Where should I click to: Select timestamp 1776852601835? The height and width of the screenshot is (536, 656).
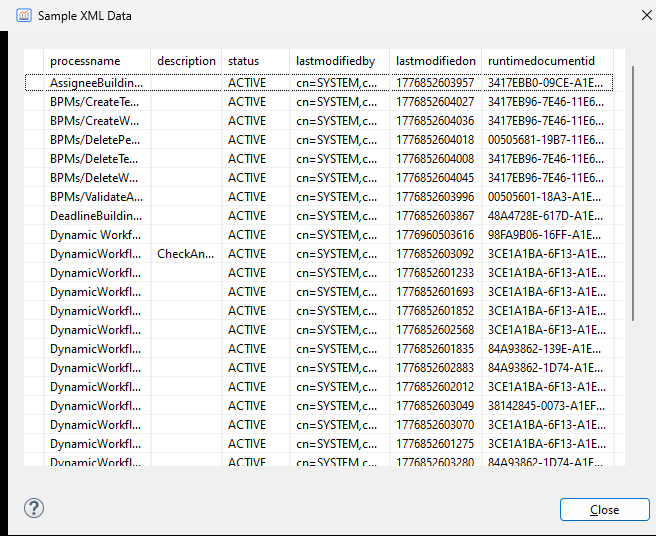[x=435, y=349]
